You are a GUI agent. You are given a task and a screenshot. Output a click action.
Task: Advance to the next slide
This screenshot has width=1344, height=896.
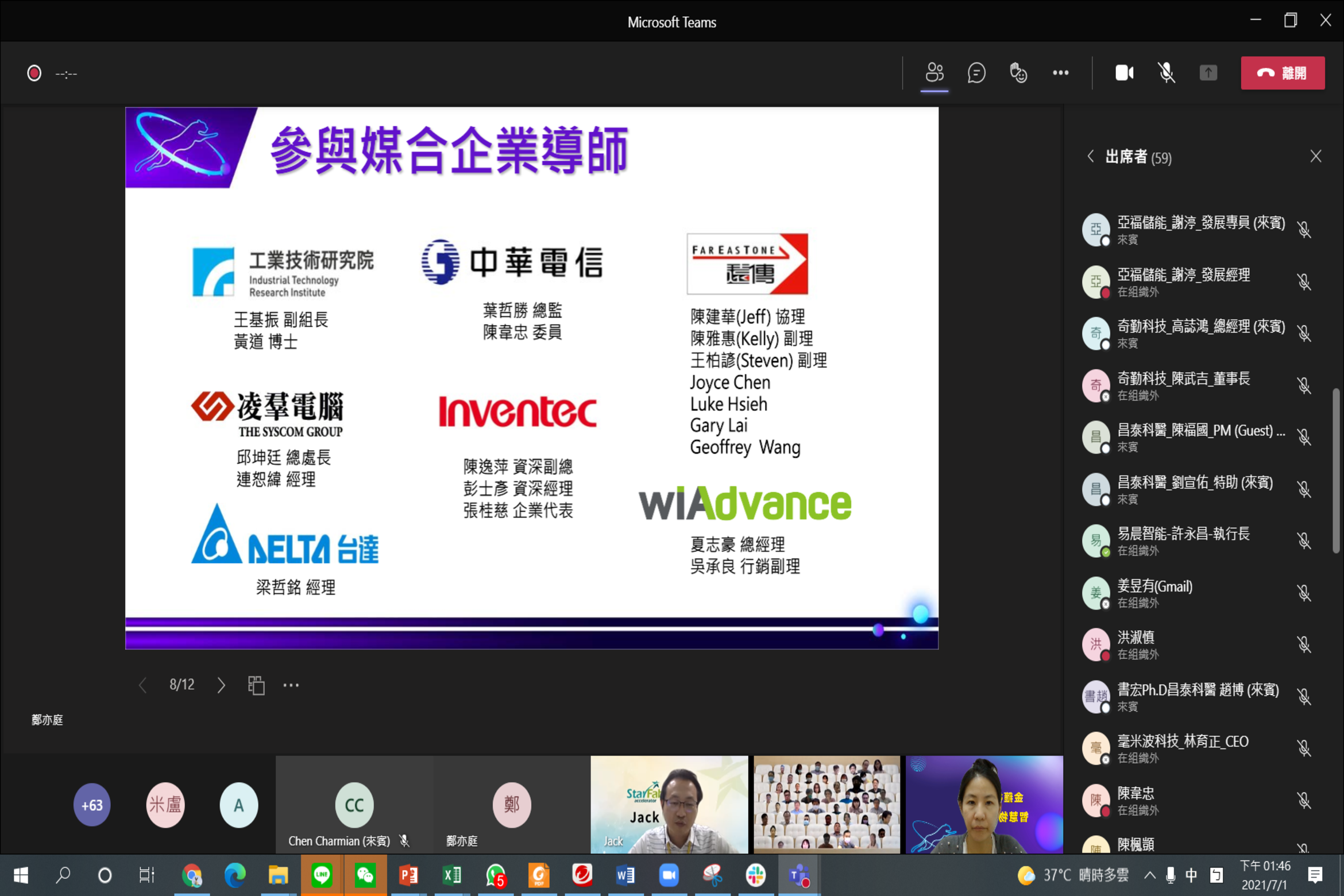click(x=221, y=685)
